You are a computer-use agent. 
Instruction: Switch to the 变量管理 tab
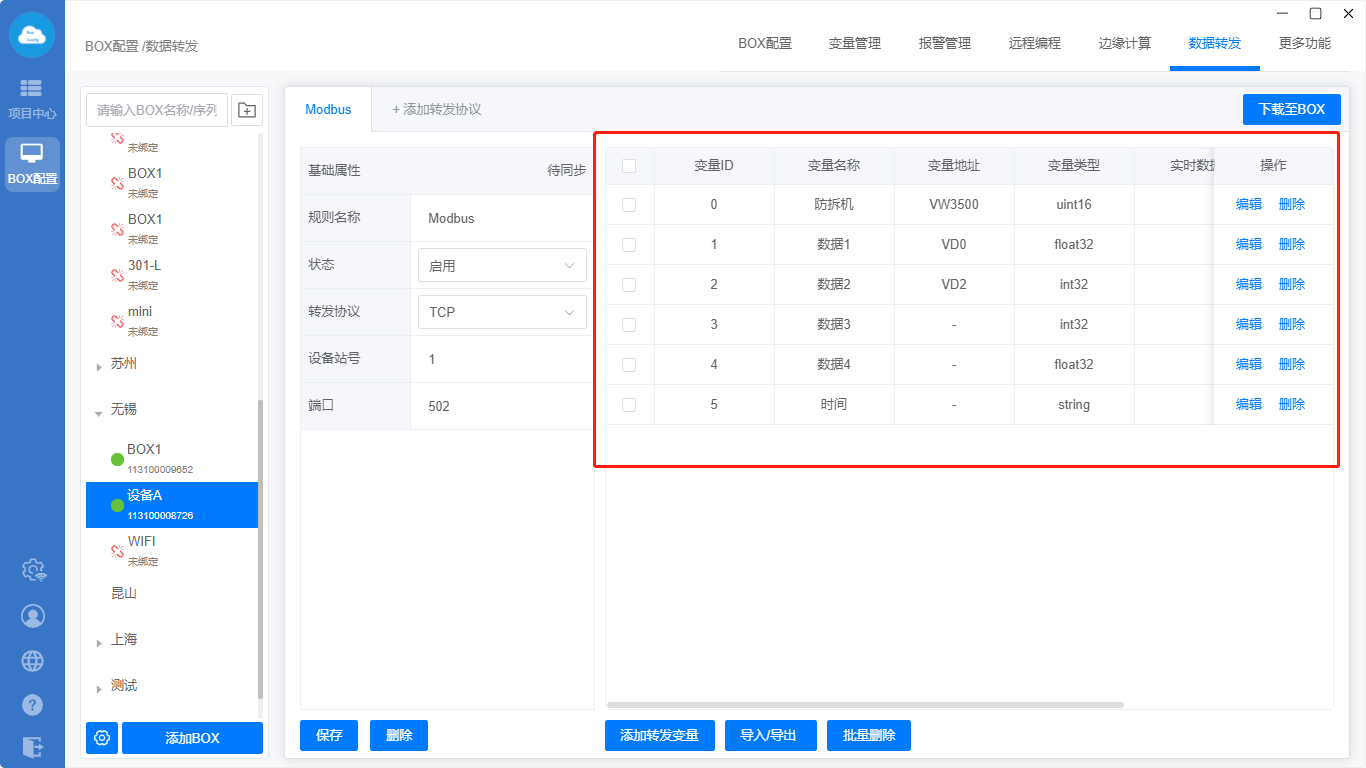(x=854, y=43)
